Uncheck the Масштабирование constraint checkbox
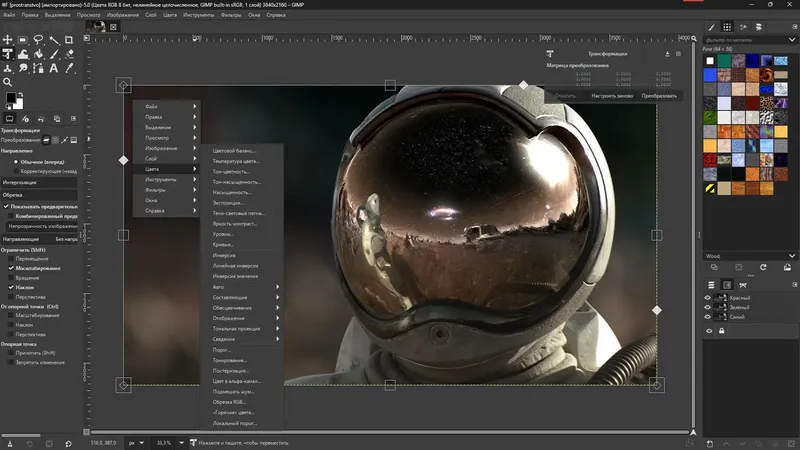Screen dimensions: 800x450 click(x=12, y=268)
